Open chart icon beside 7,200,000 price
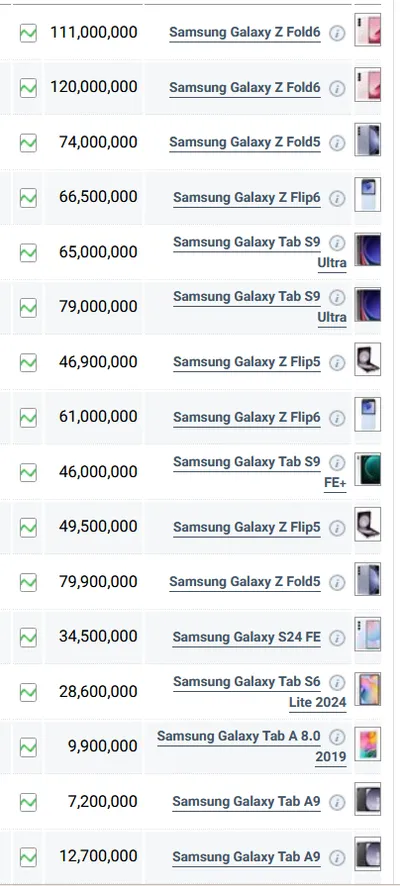 point(28,801)
